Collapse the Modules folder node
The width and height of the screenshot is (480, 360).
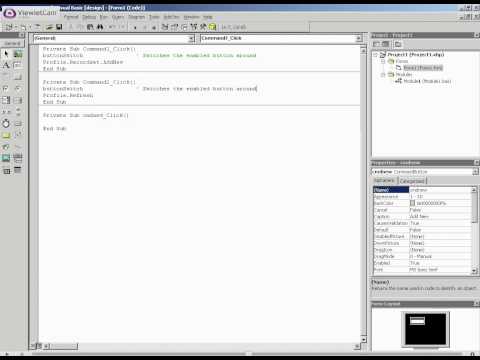(383, 75)
